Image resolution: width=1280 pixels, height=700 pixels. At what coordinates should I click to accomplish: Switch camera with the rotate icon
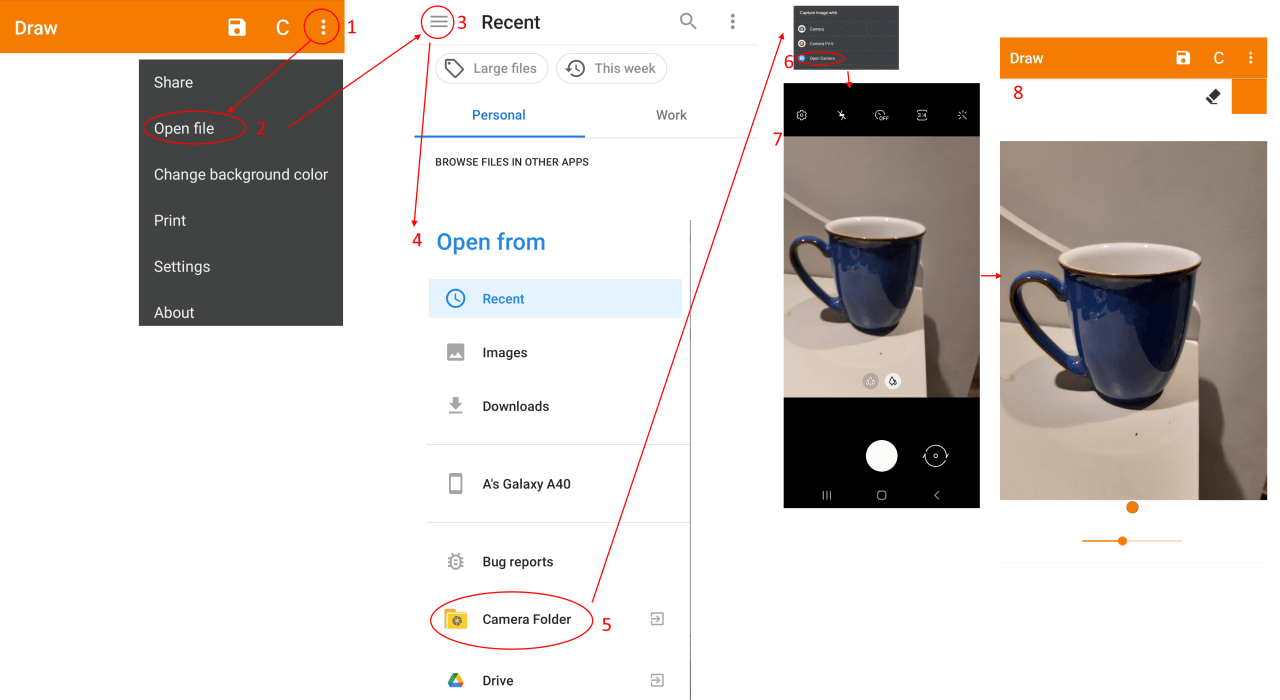pos(936,456)
